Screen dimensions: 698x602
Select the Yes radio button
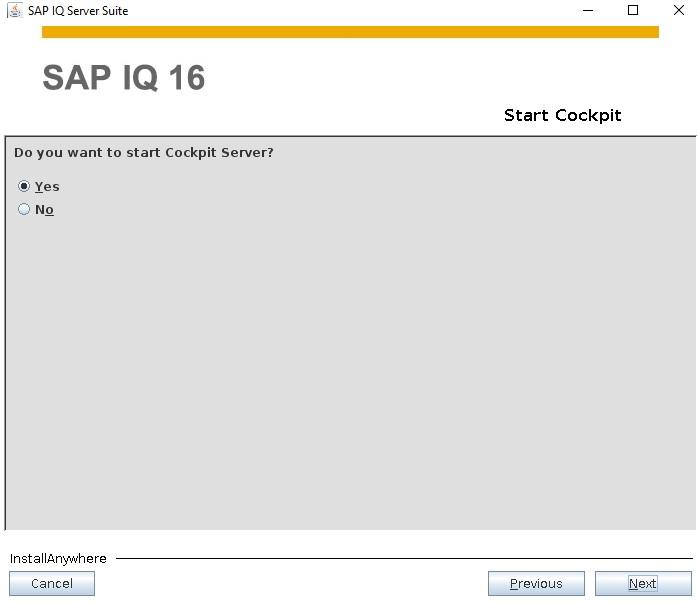pos(24,186)
